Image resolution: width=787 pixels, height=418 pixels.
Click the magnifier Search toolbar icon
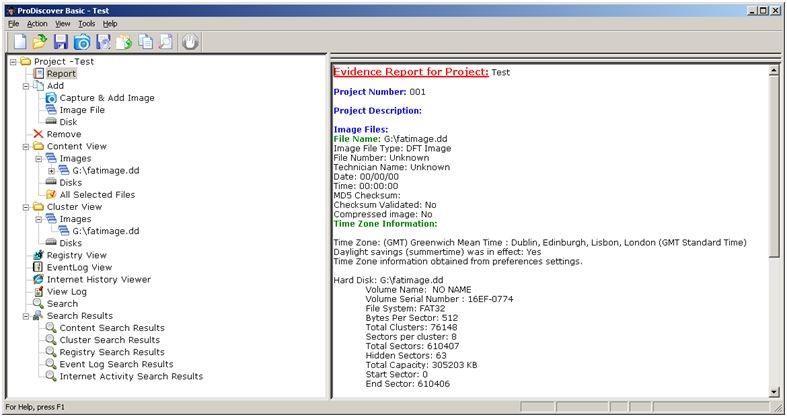coord(166,42)
